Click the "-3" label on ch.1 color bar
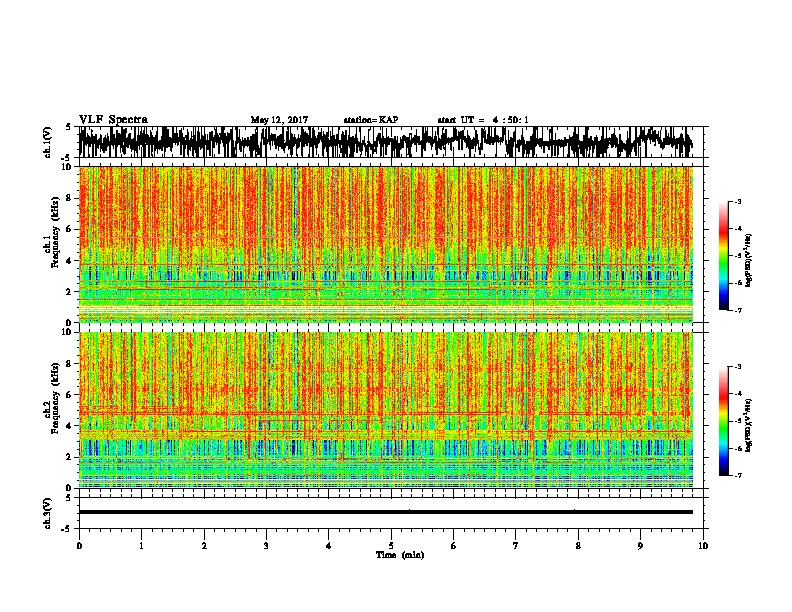Image resolution: width=792 pixels, height=612 pixels. 737,202
